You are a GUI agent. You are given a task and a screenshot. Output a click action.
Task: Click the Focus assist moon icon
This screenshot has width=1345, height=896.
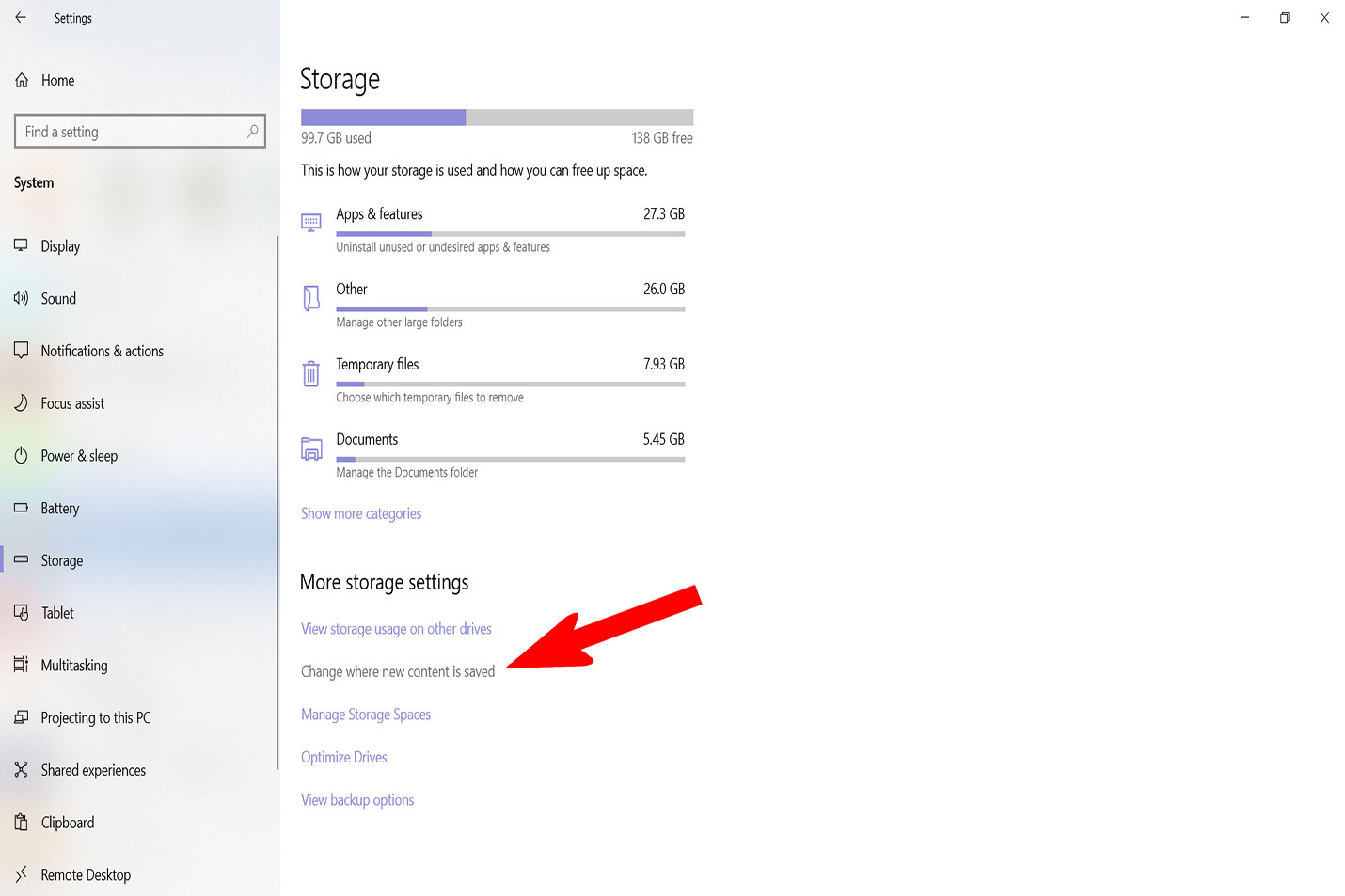21,403
